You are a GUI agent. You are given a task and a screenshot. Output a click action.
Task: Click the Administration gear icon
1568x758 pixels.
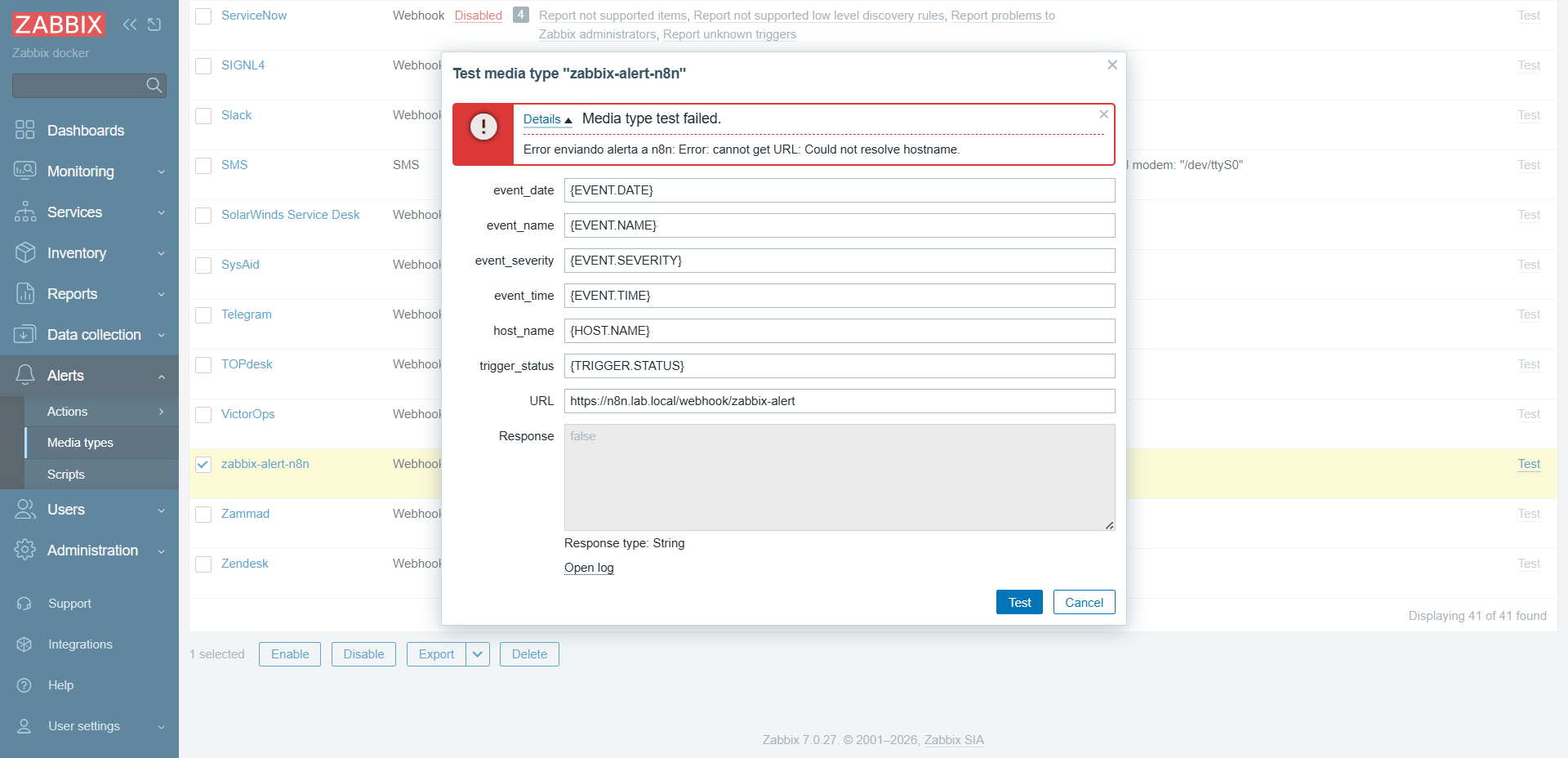(x=25, y=550)
